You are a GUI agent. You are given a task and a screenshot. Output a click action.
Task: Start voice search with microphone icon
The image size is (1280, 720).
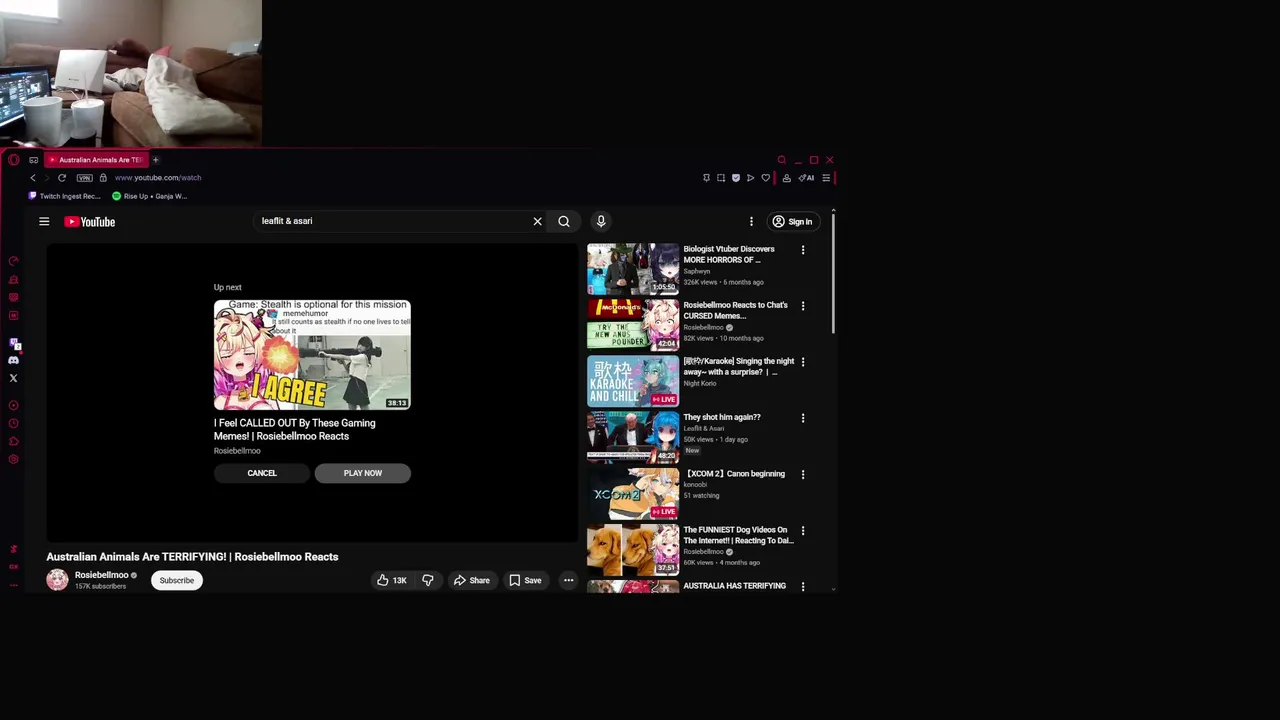601,221
